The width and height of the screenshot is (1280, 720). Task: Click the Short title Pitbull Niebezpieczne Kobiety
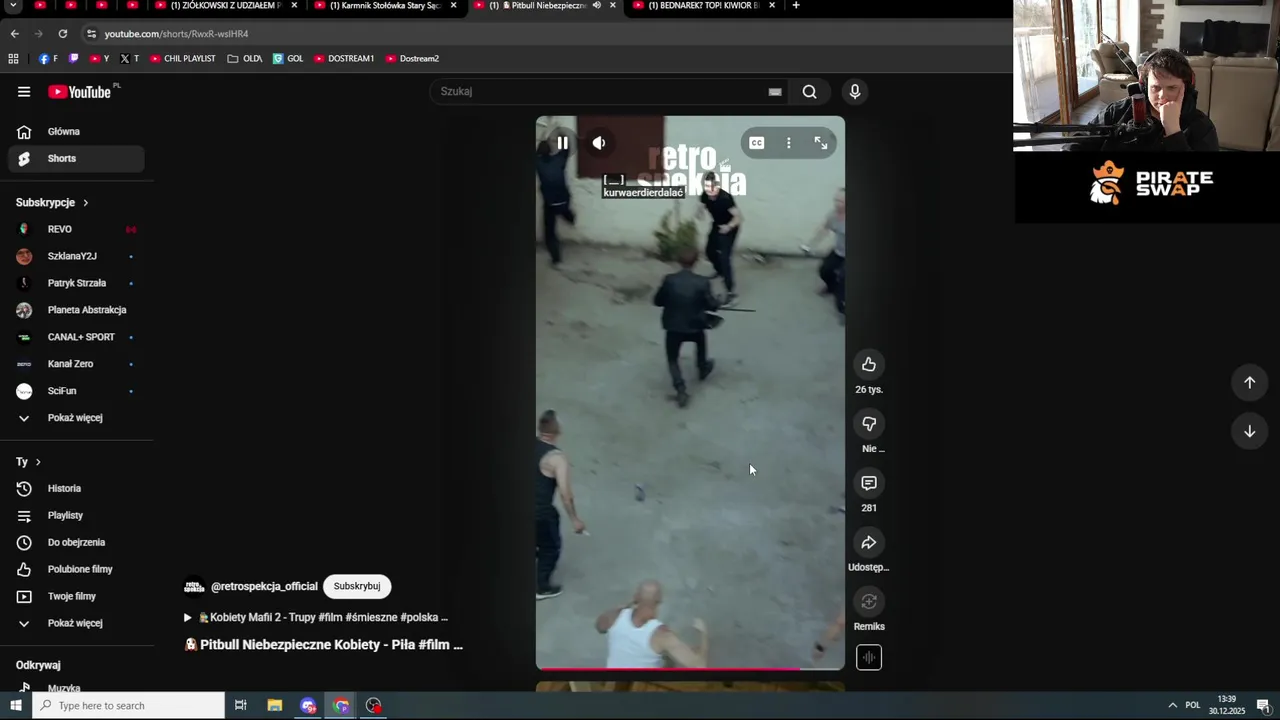click(x=324, y=645)
